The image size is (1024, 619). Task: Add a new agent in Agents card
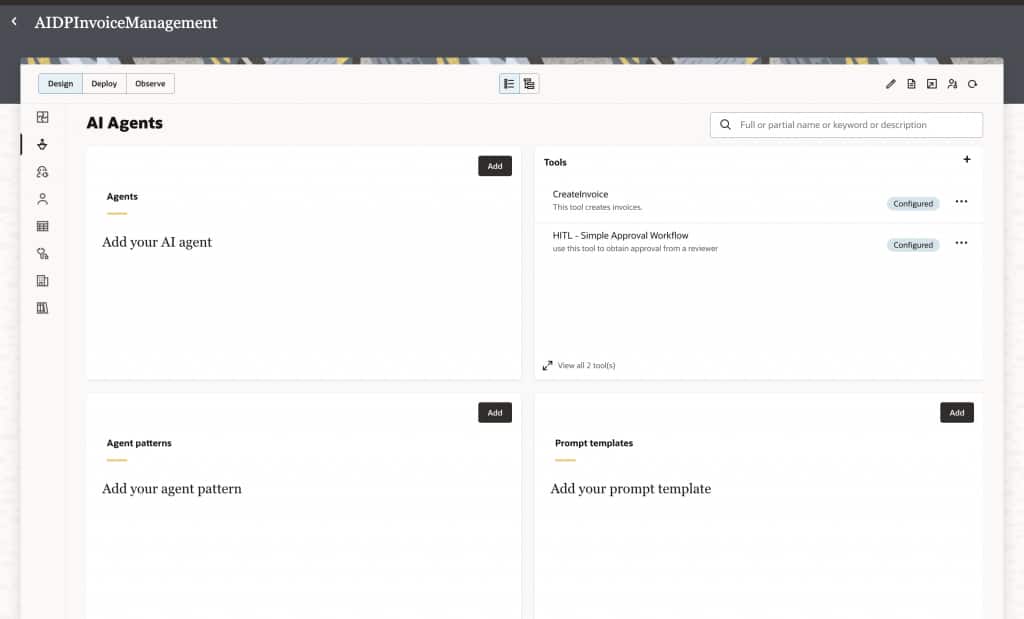495,166
